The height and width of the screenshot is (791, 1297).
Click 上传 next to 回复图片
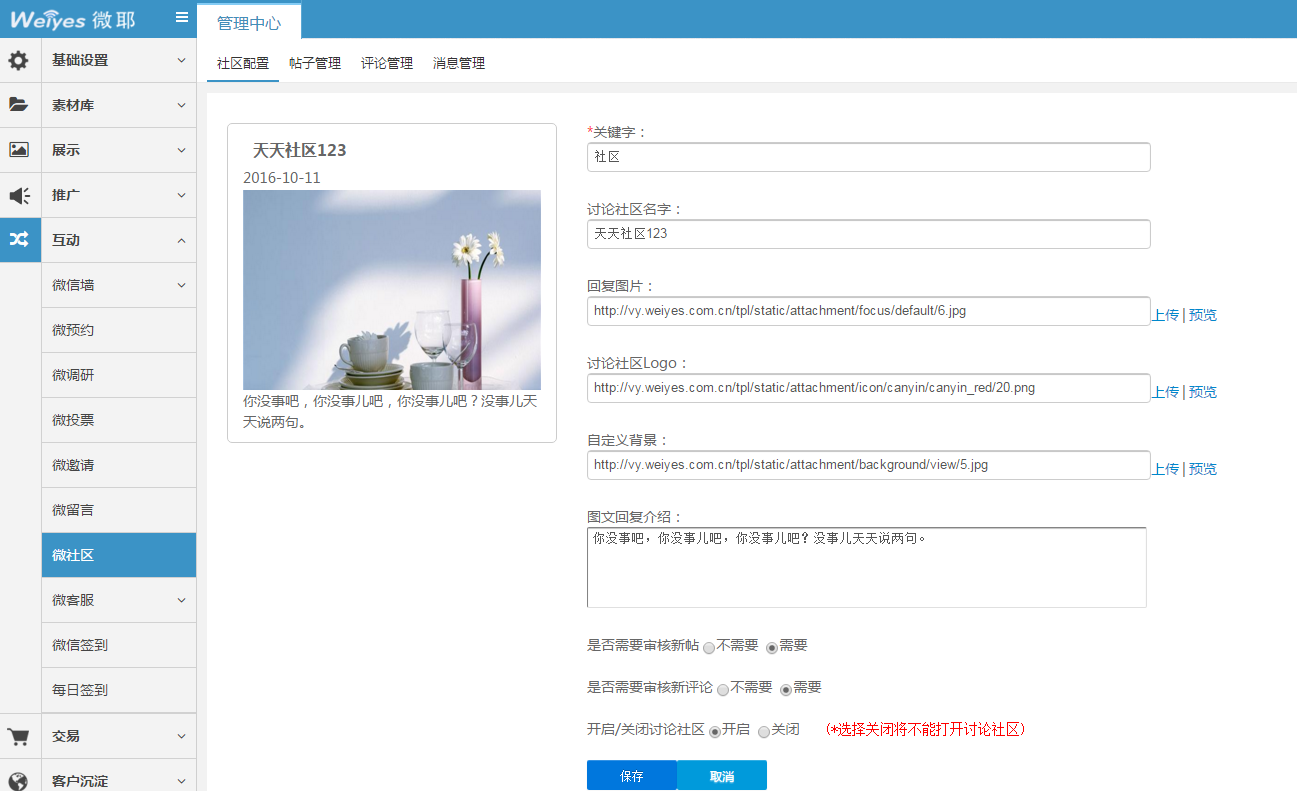click(x=1166, y=315)
